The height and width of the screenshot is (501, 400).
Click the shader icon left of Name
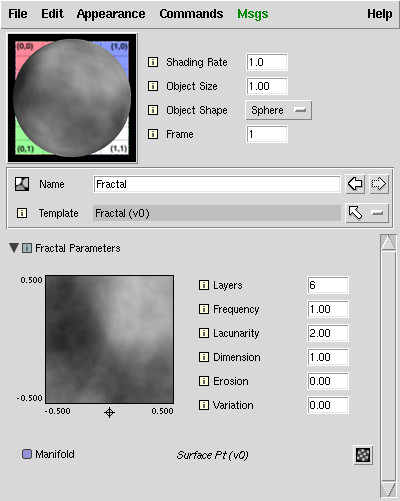(x=22, y=184)
